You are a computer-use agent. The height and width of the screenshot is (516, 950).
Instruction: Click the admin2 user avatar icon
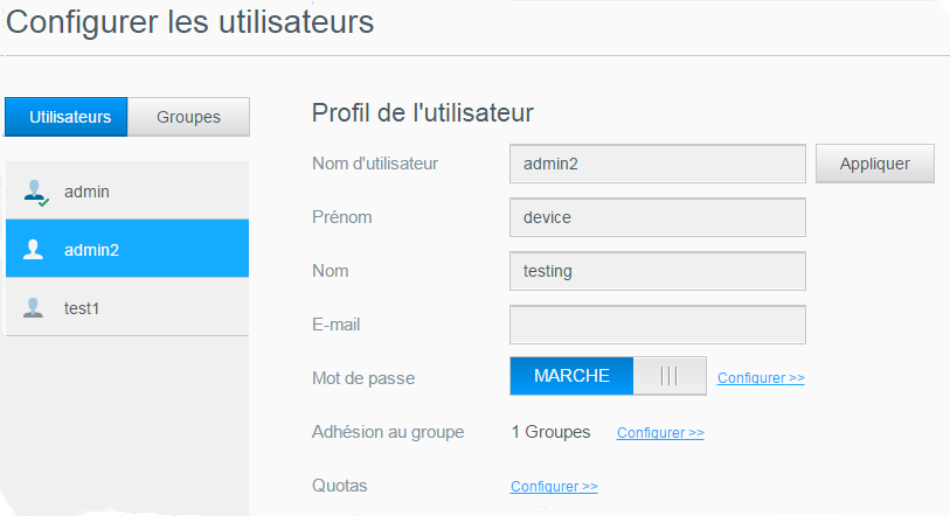click(34, 250)
